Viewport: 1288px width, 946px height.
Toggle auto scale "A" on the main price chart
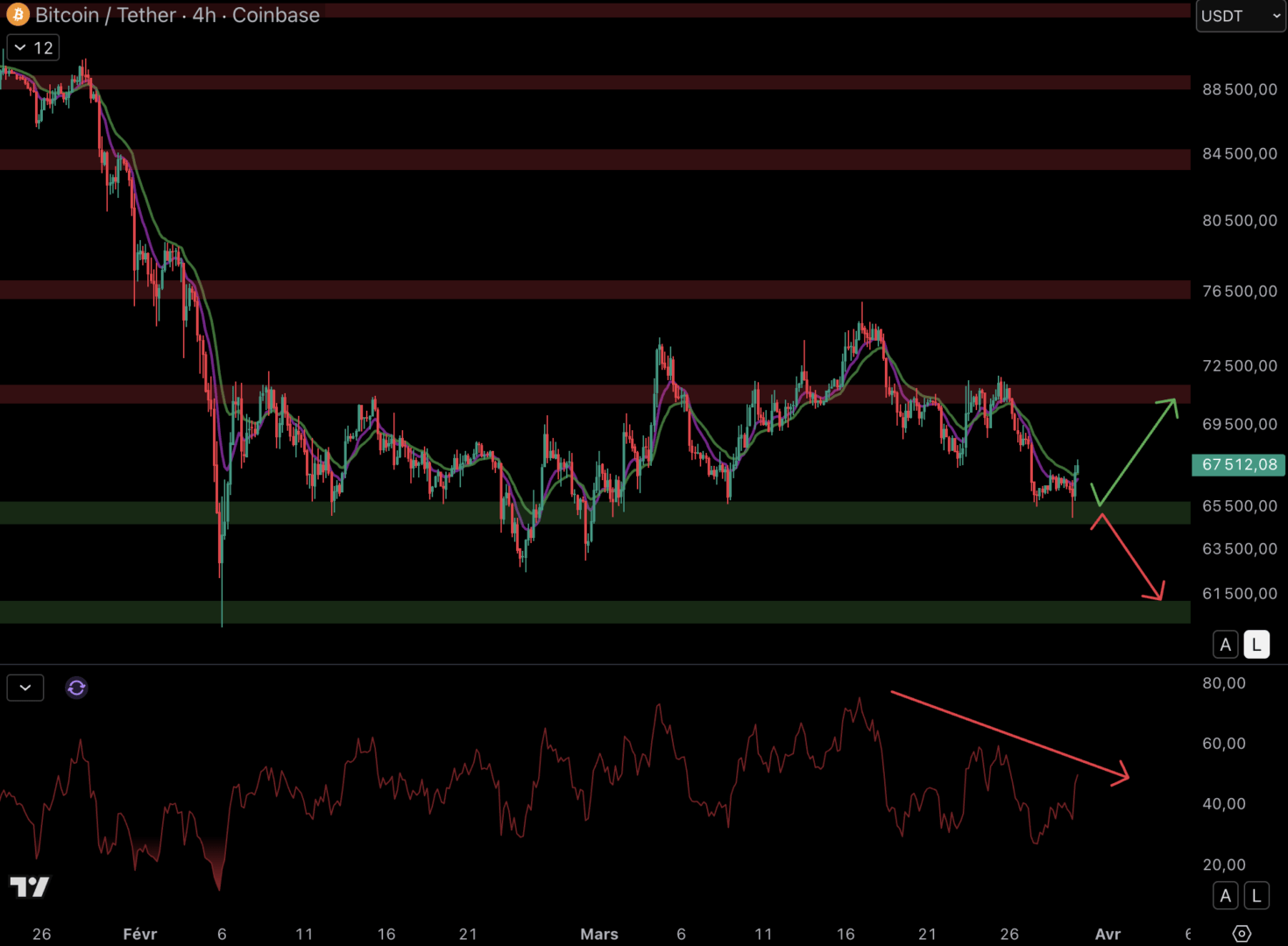pyautogui.click(x=1225, y=645)
